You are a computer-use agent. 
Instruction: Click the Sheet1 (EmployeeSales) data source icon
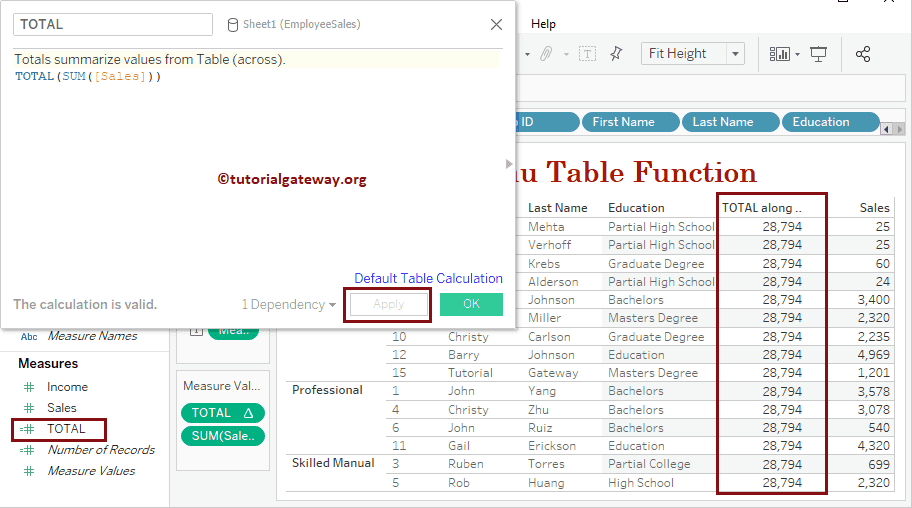click(x=232, y=25)
